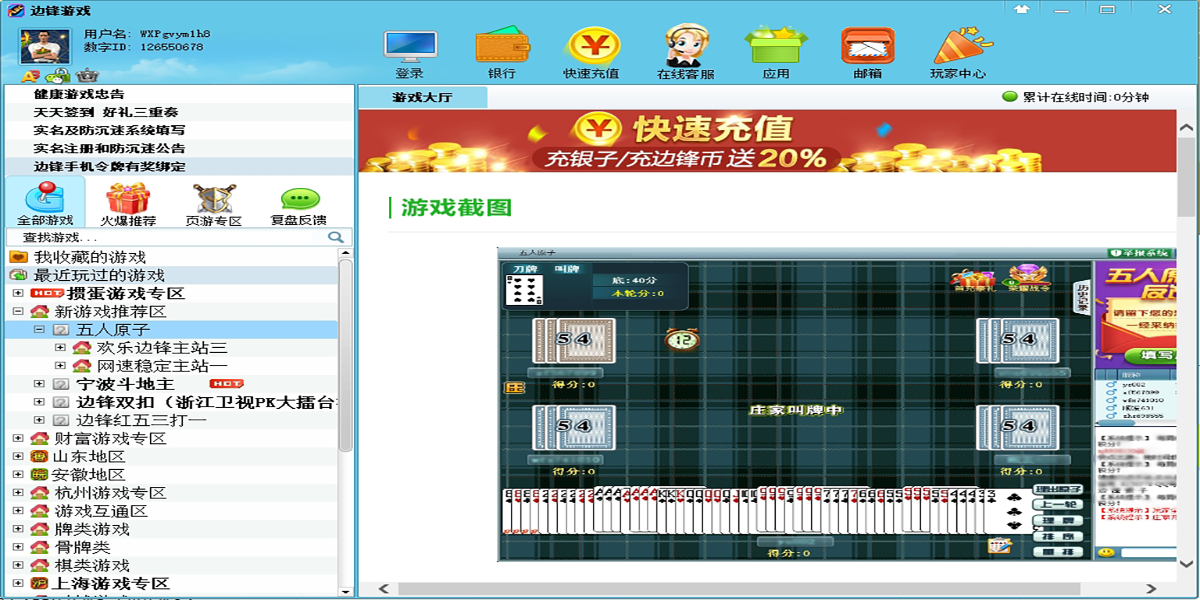The height and width of the screenshot is (600, 1200).
Task: Open the 邮箱 mailbox icon
Action: click(x=867, y=46)
